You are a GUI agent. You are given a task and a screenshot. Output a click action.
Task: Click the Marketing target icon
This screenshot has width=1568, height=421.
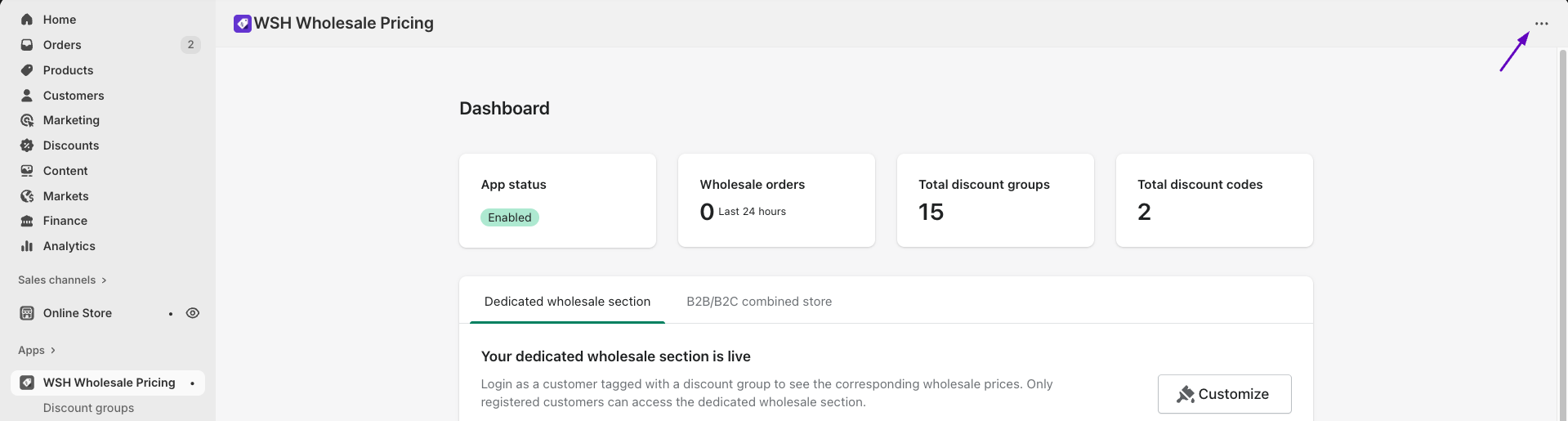pyautogui.click(x=27, y=120)
